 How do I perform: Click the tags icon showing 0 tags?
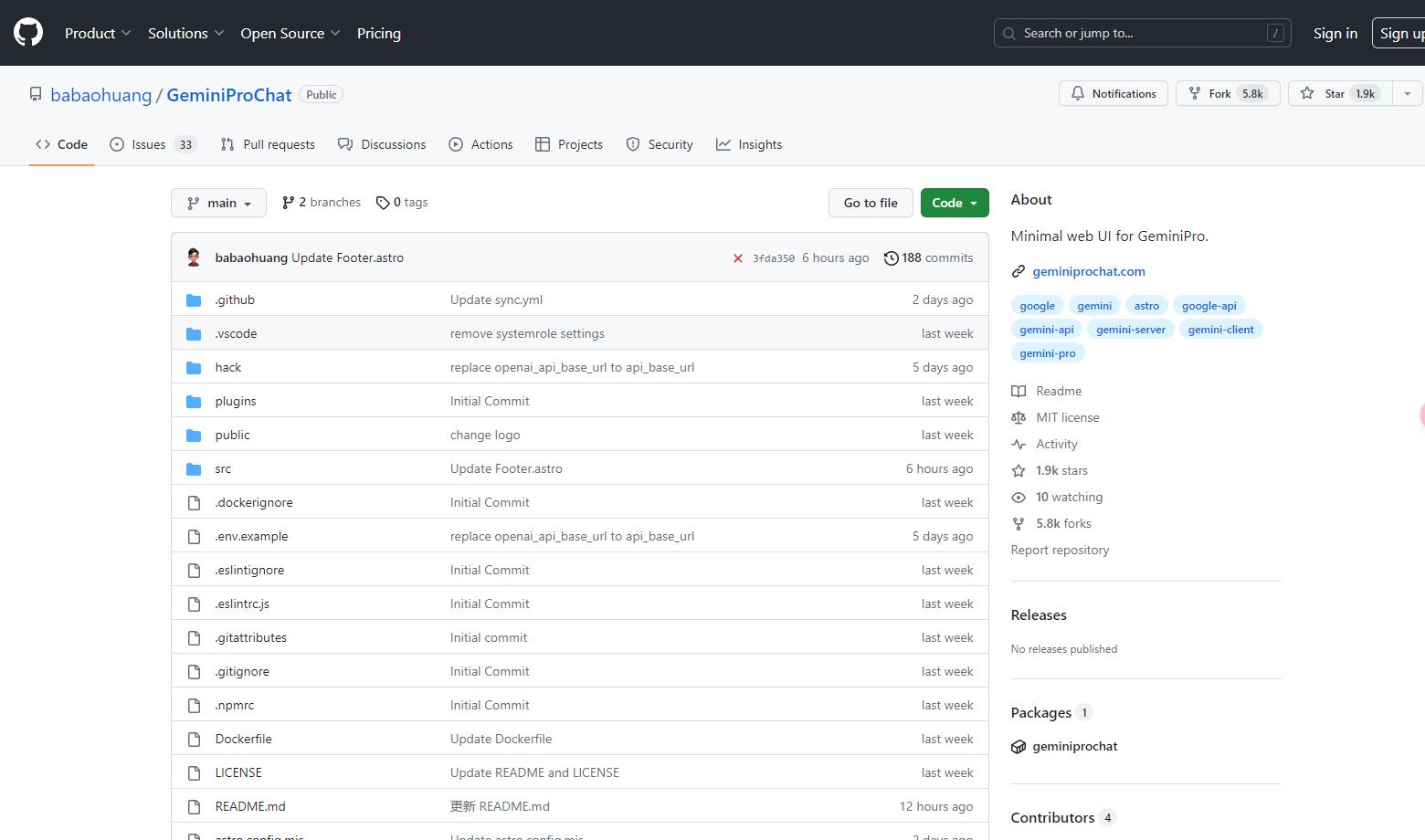click(383, 203)
